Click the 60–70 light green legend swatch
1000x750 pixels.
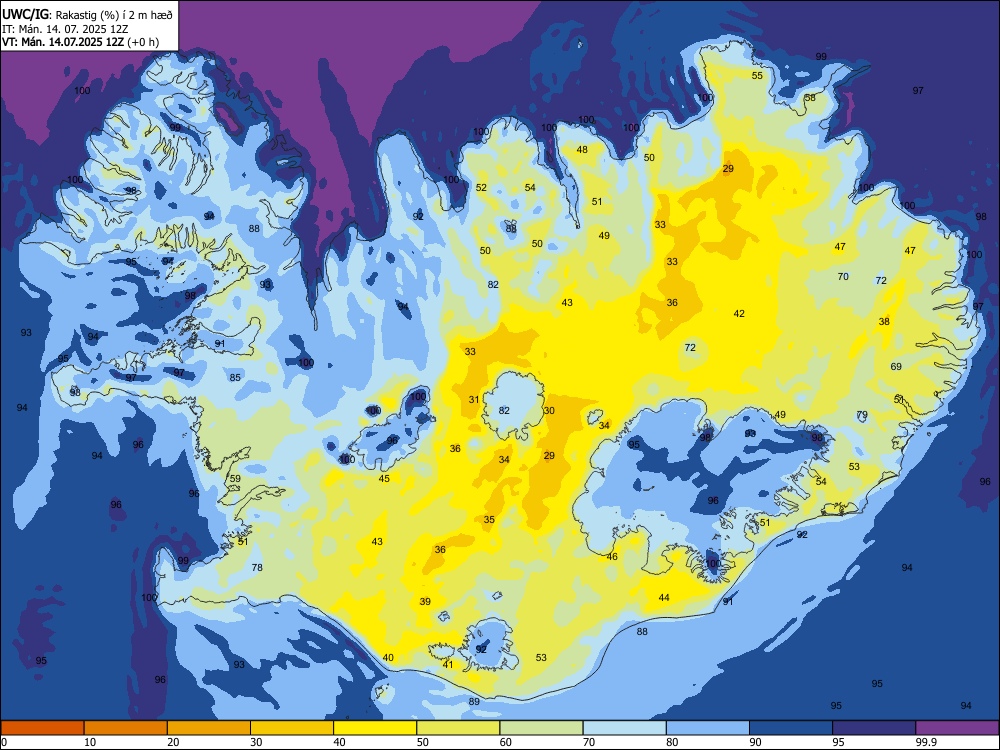click(541, 728)
